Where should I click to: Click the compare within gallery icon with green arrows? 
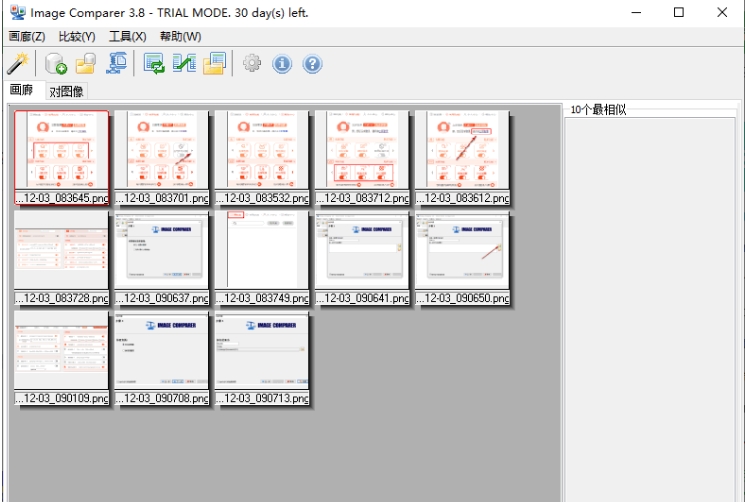click(154, 64)
